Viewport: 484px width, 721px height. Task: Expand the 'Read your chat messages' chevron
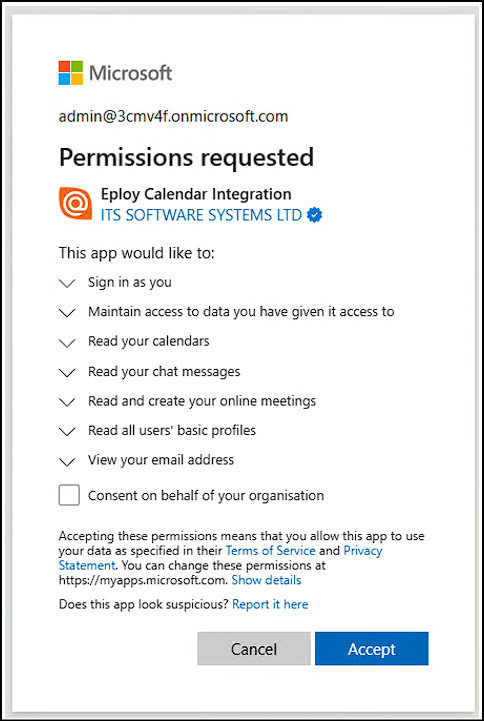(68, 372)
